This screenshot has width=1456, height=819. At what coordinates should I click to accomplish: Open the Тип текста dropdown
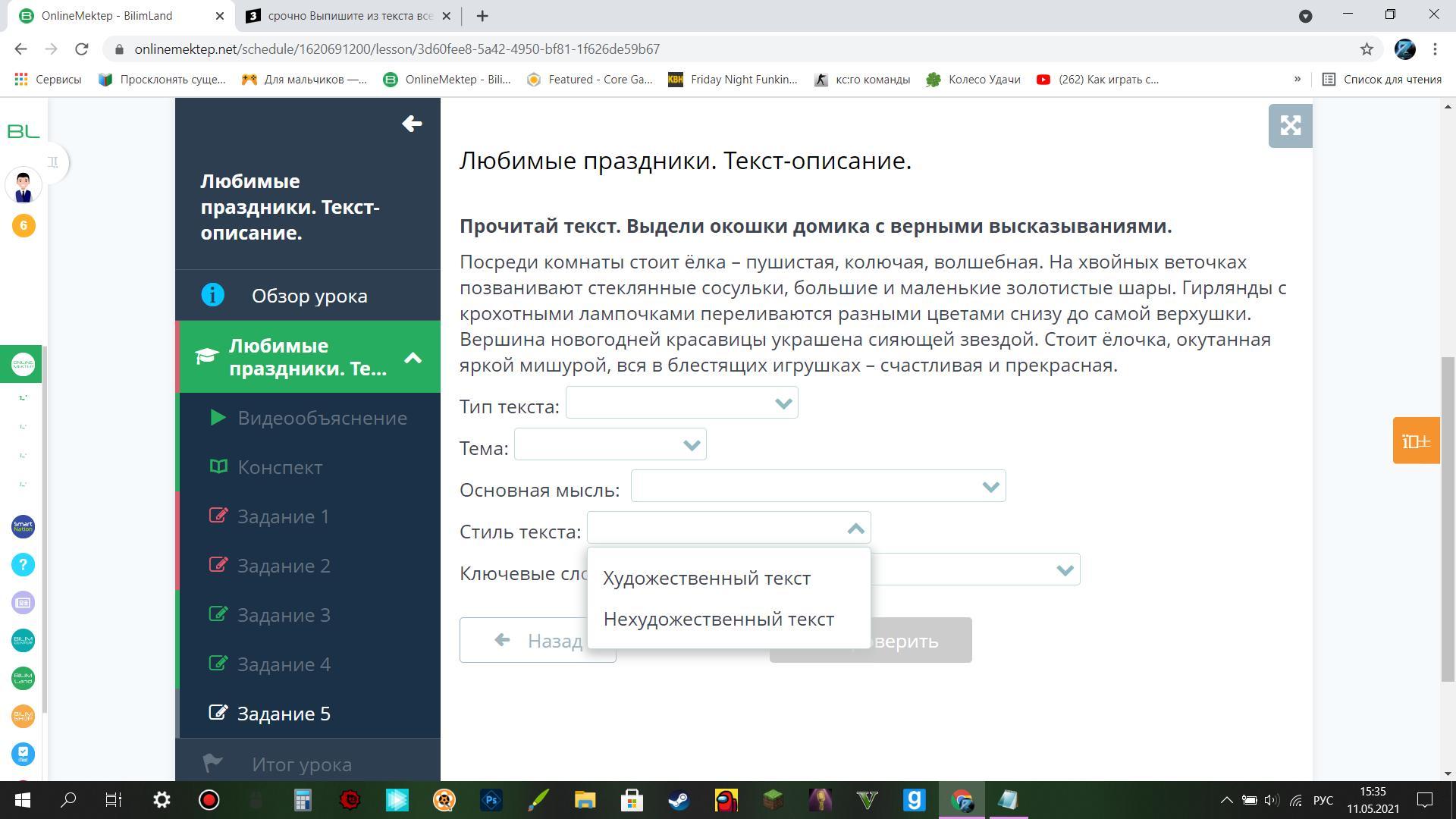681,403
